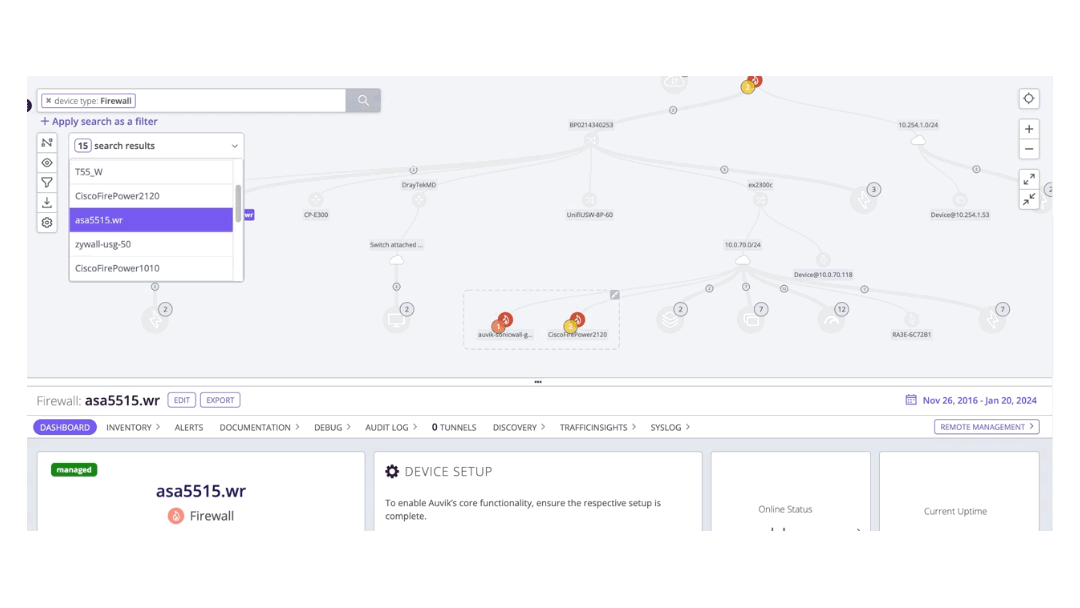Select zywall-usg-50 in search results
The image size is (1080, 608).
click(151, 244)
